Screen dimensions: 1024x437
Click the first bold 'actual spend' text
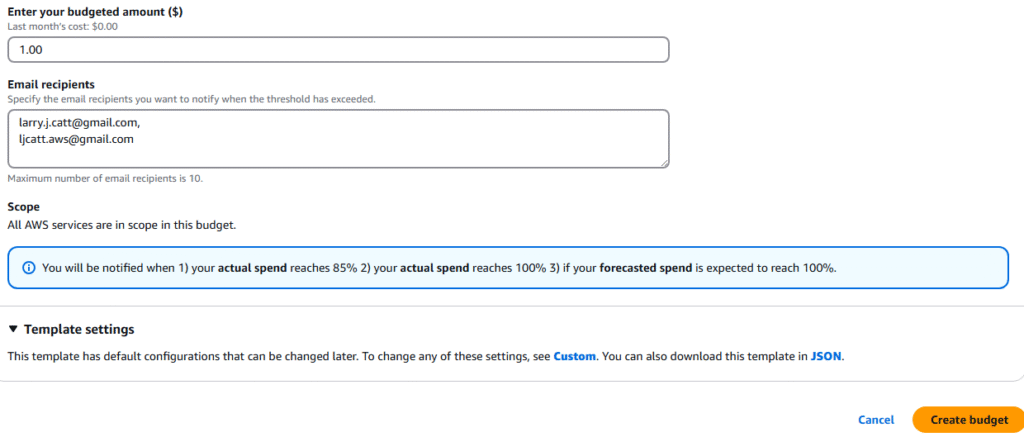252,268
